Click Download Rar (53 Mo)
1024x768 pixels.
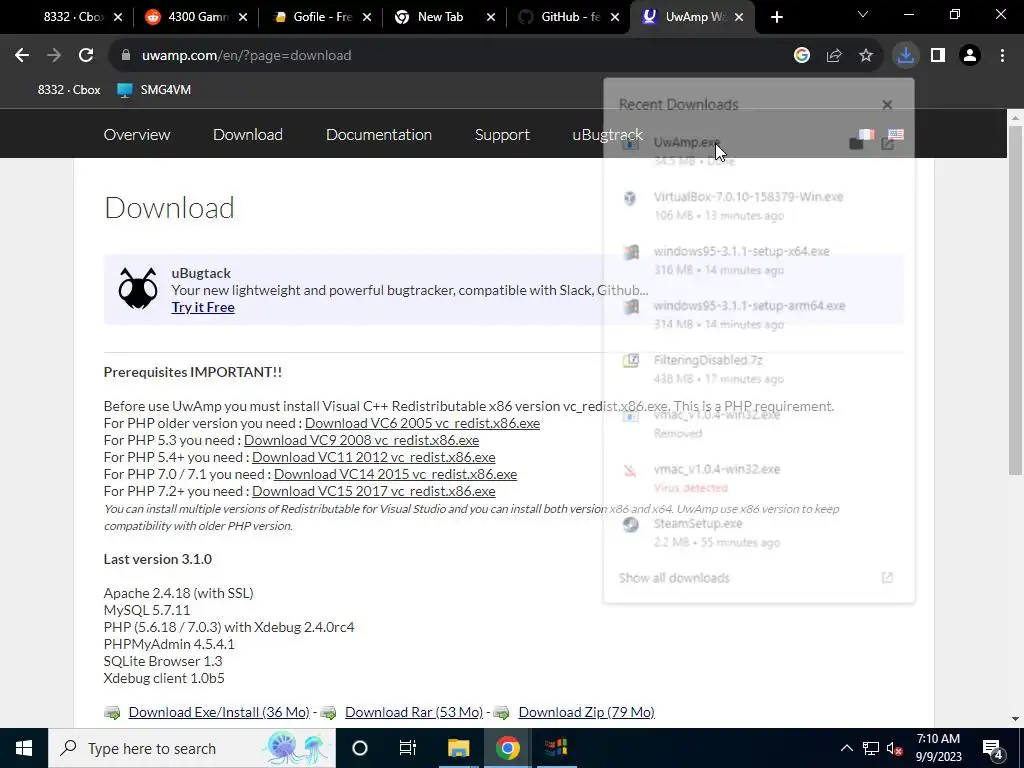pos(414,712)
